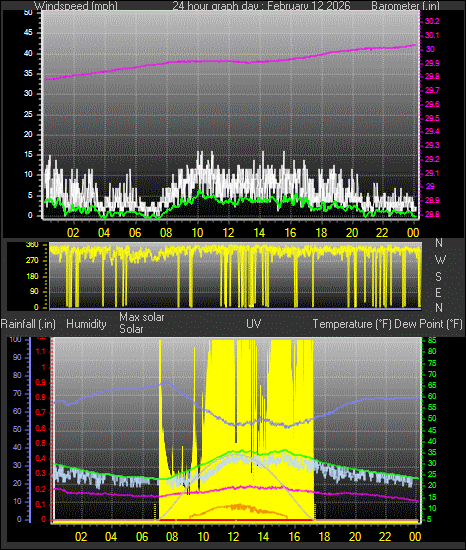Select the '24 hour graph day : February 12 2026' heading
This screenshot has width=466, height=550.
(261, 6)
